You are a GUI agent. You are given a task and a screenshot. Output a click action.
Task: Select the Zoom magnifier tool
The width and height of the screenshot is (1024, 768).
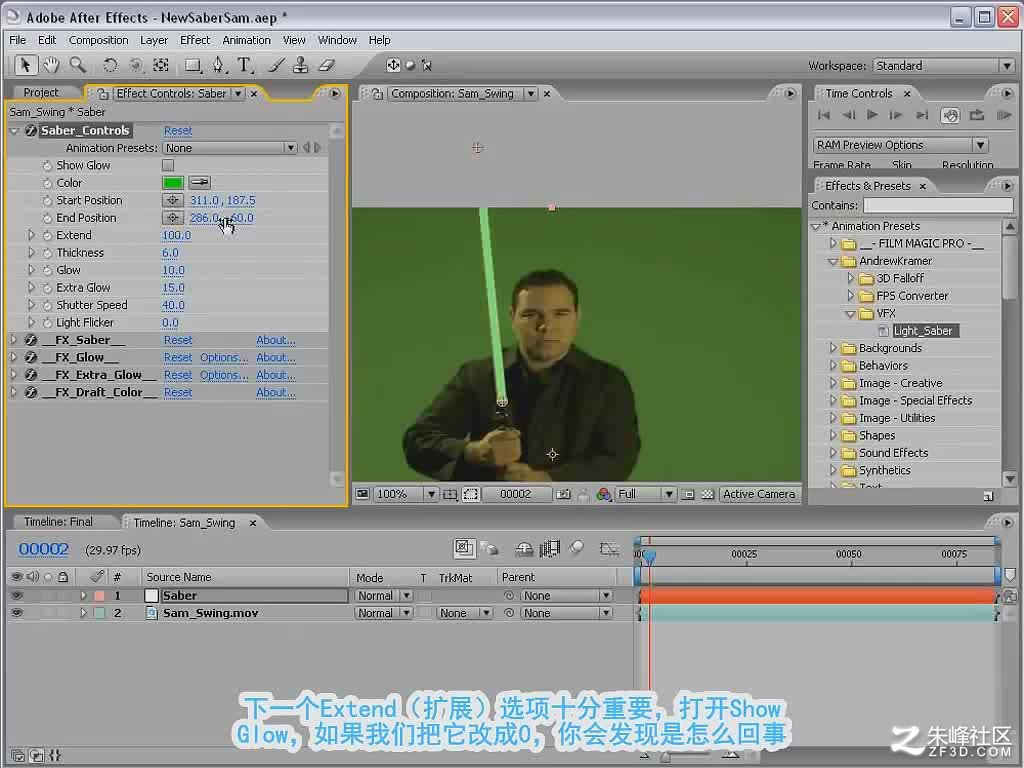point(78,65)
